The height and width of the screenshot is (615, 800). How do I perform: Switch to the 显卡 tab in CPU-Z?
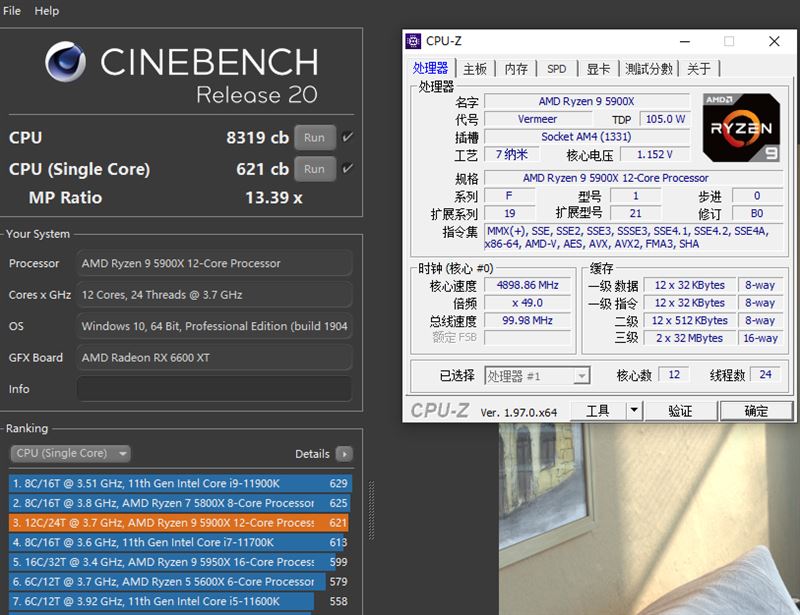[x=598, y=68]
